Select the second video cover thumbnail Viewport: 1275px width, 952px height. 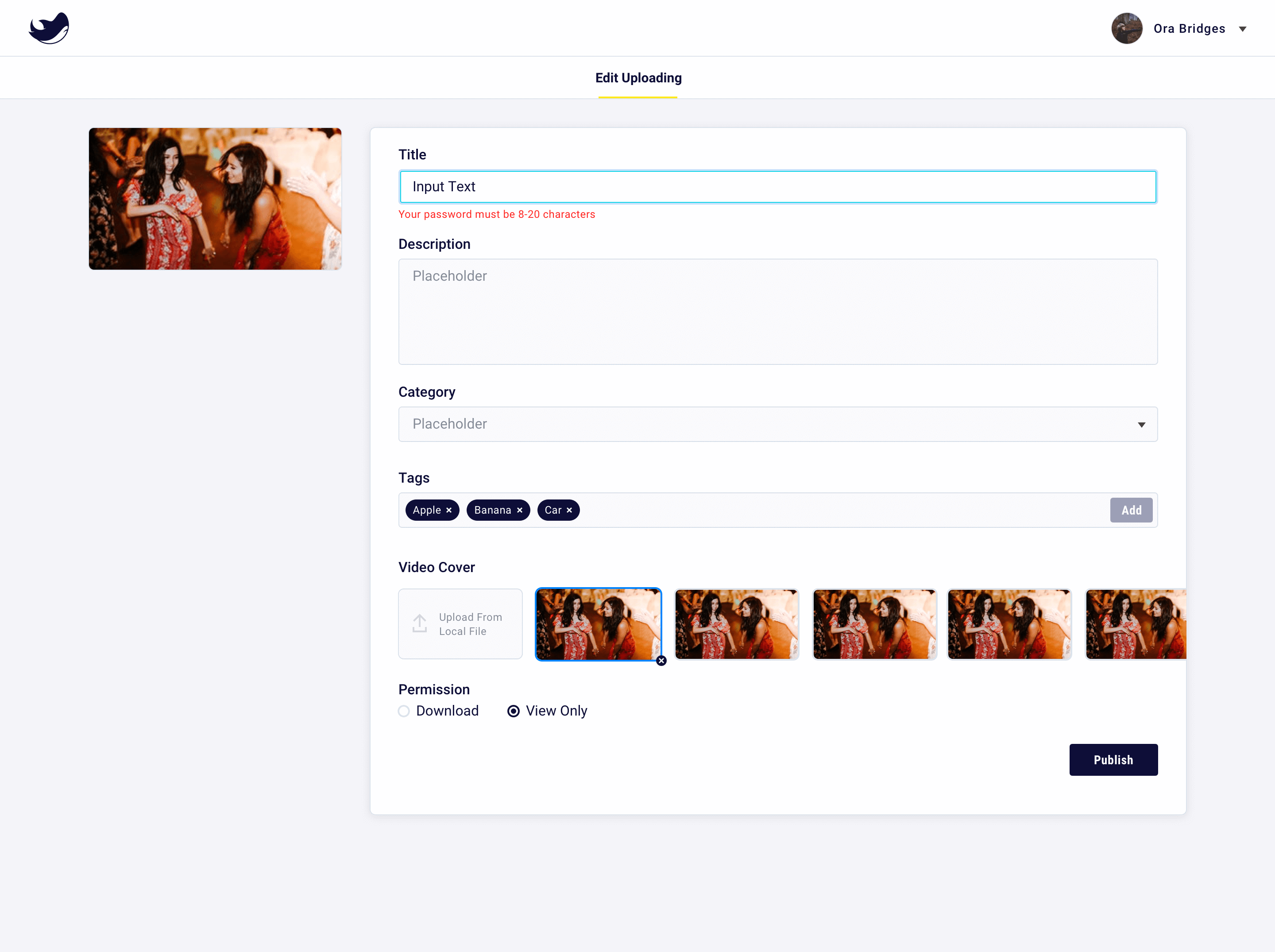click(x=737, y=624)
